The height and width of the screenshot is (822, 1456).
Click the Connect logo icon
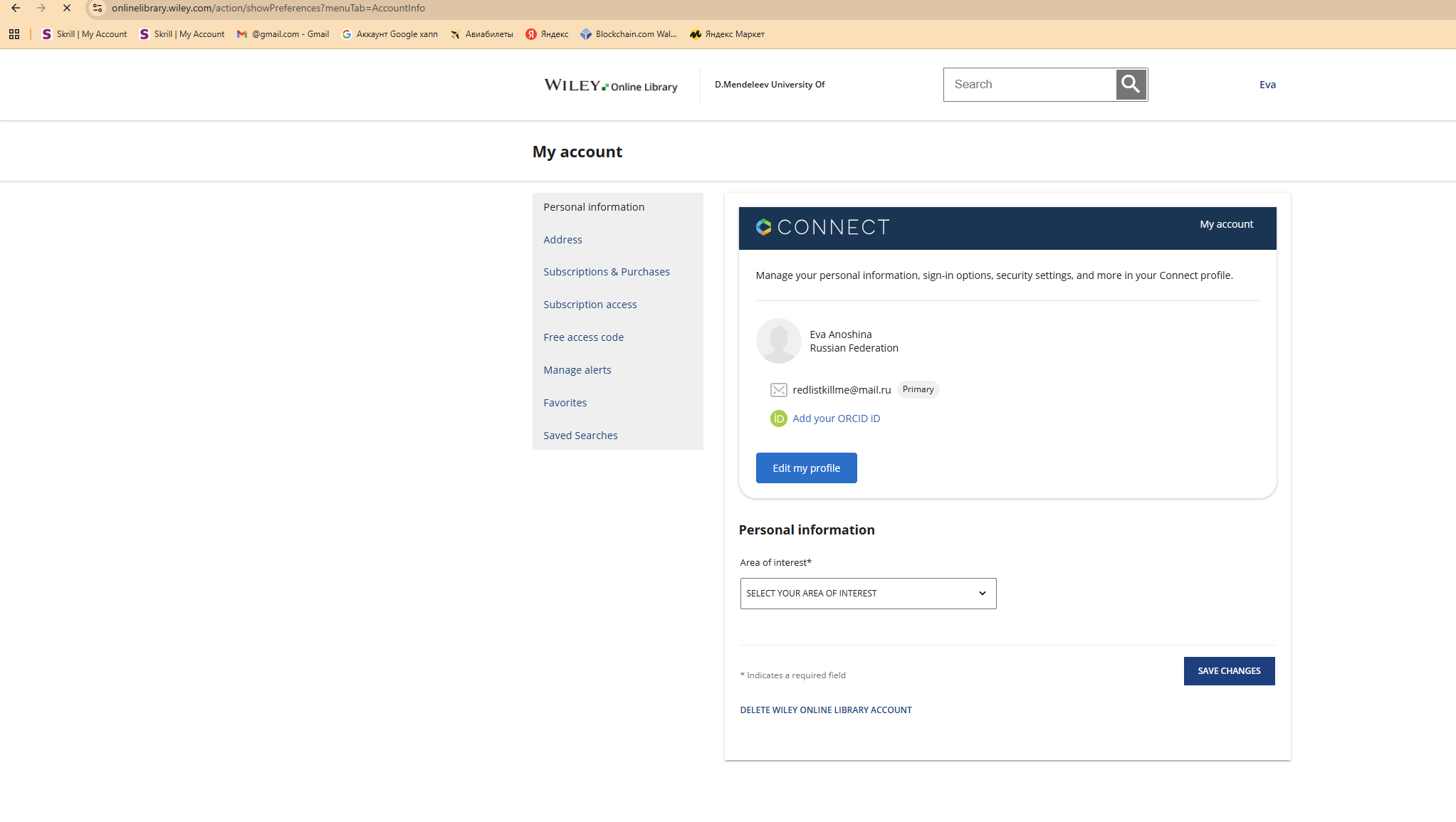763,227
